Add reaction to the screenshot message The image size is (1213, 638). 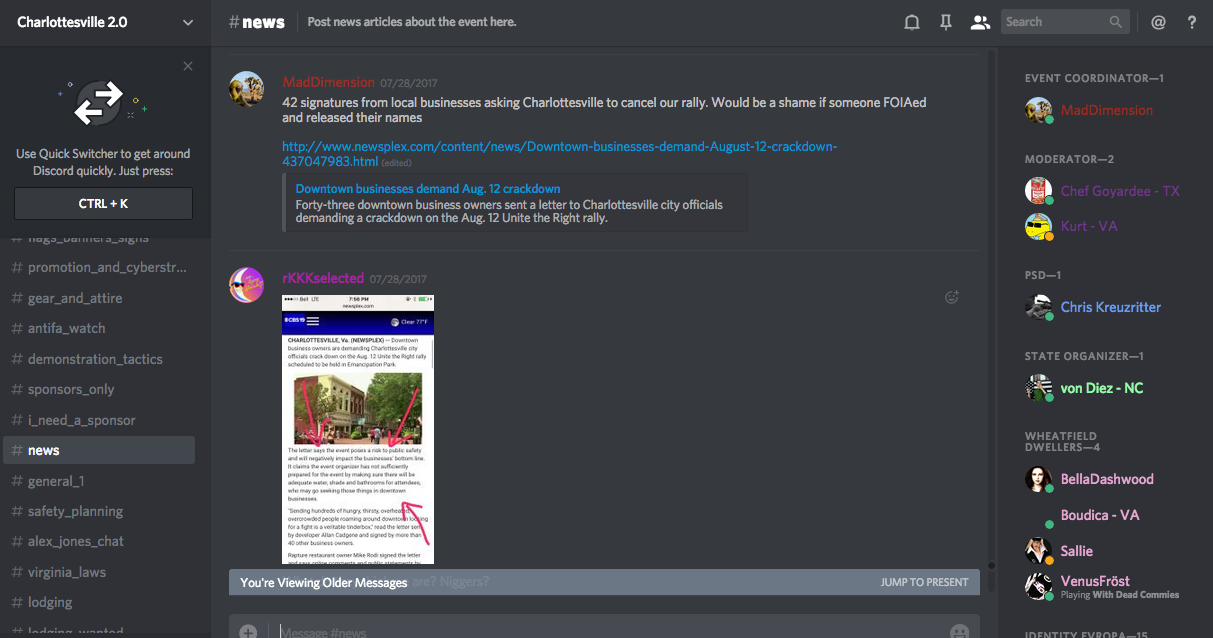coord(952,297)
